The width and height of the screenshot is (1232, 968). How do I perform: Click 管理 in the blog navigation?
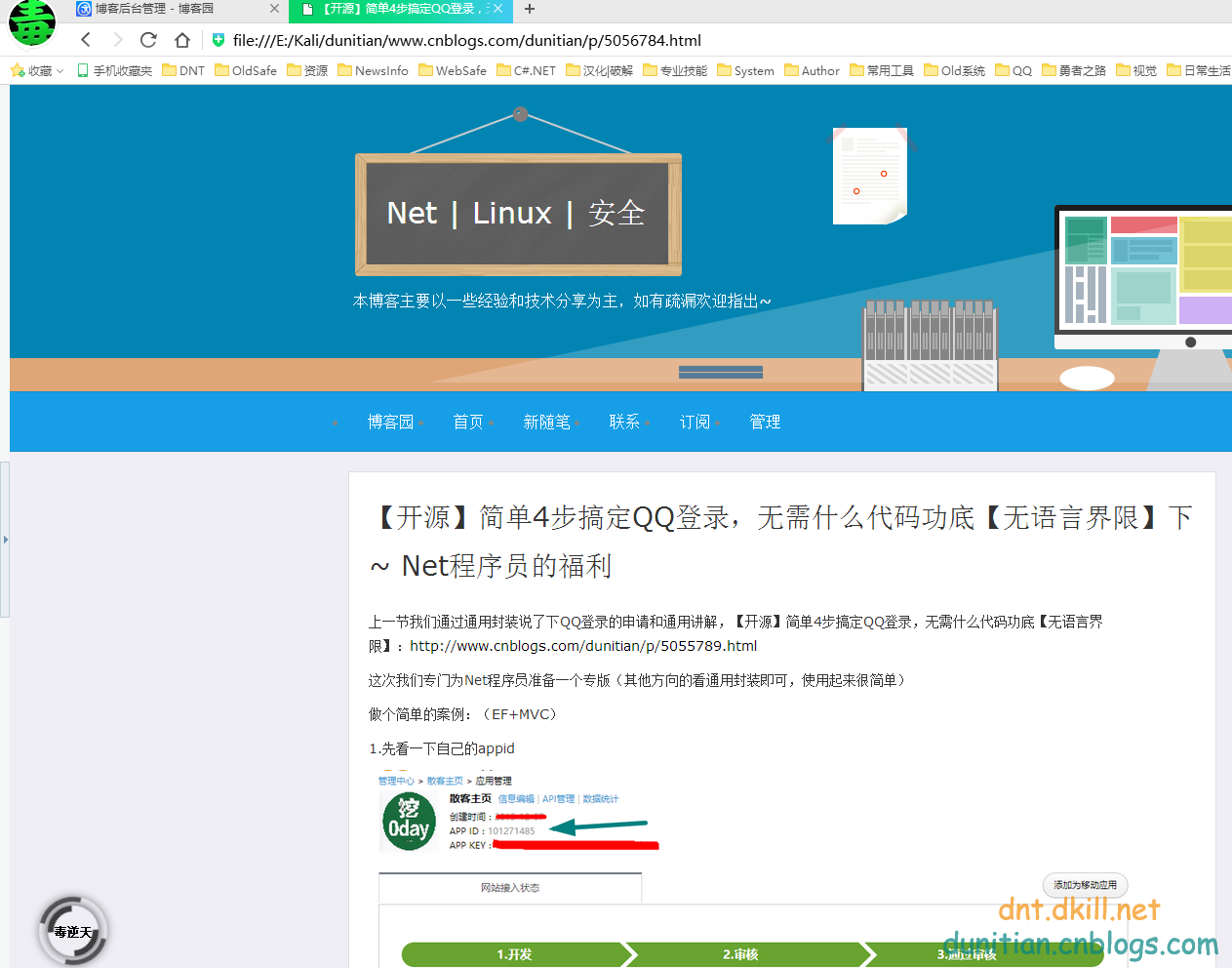coord(765,422)
